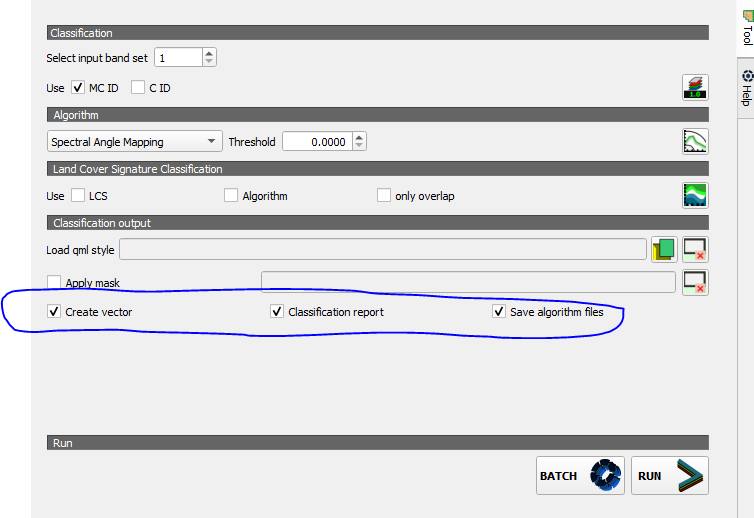Click the Run section header
Screen dimensions: 754x518
point(377,442)
